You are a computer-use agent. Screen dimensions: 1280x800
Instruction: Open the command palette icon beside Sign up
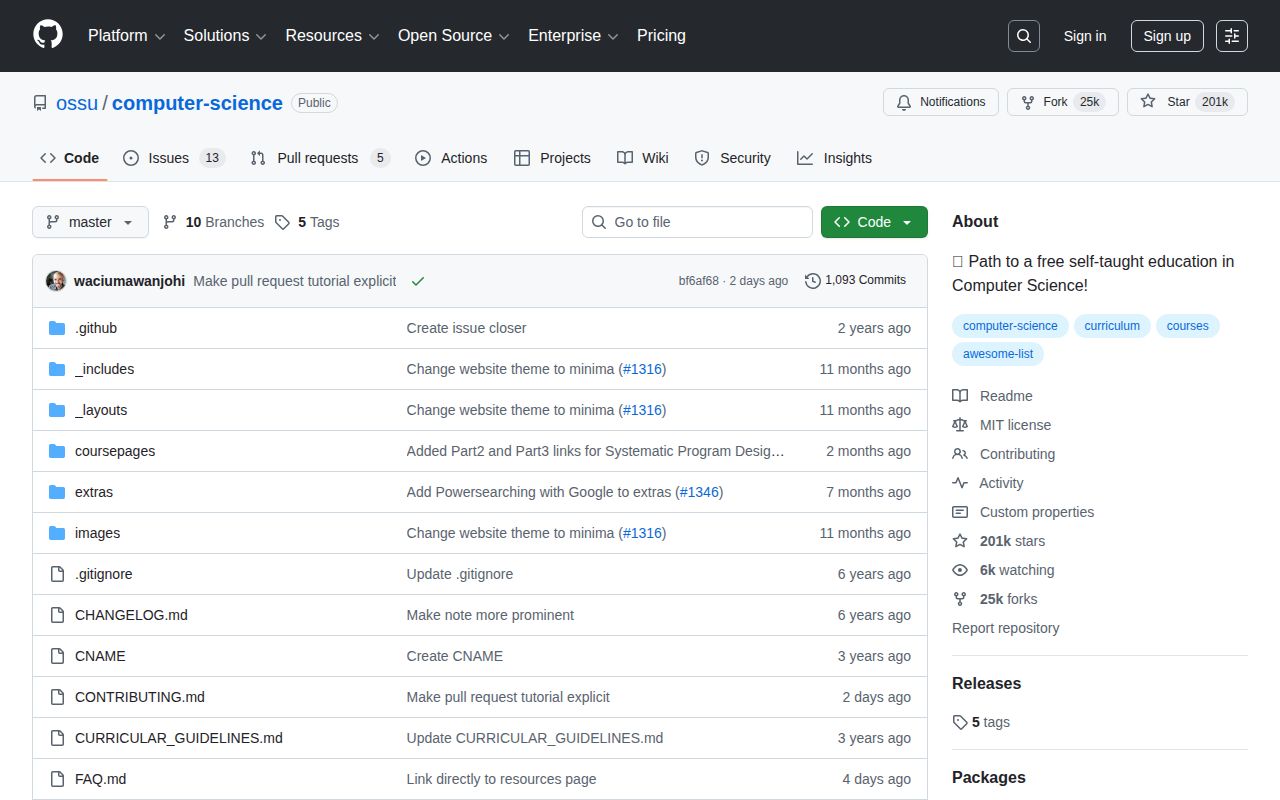coord(1231,36)
